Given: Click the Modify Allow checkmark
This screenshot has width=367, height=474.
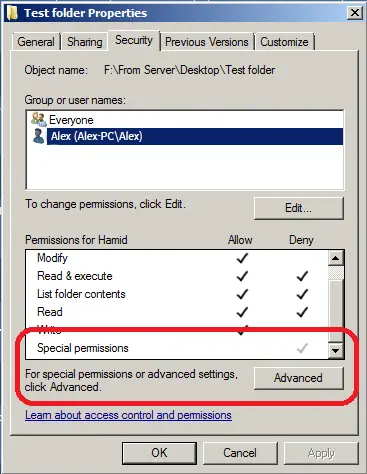Looking at the screenshot, I should click(x=242, y=258).
